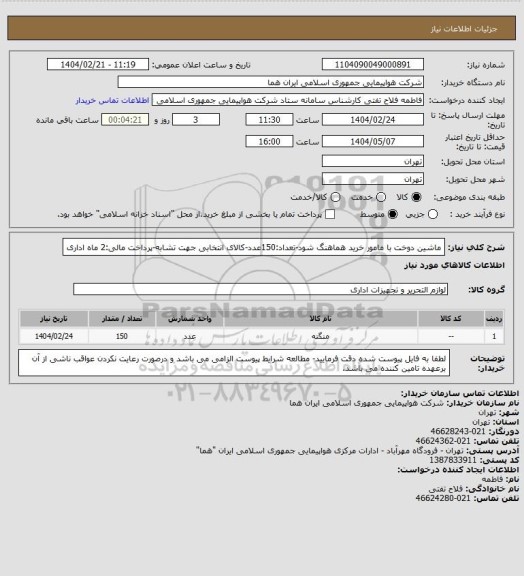
Task: Choose the متوسط purchase type radio
Action: (393, 214)
